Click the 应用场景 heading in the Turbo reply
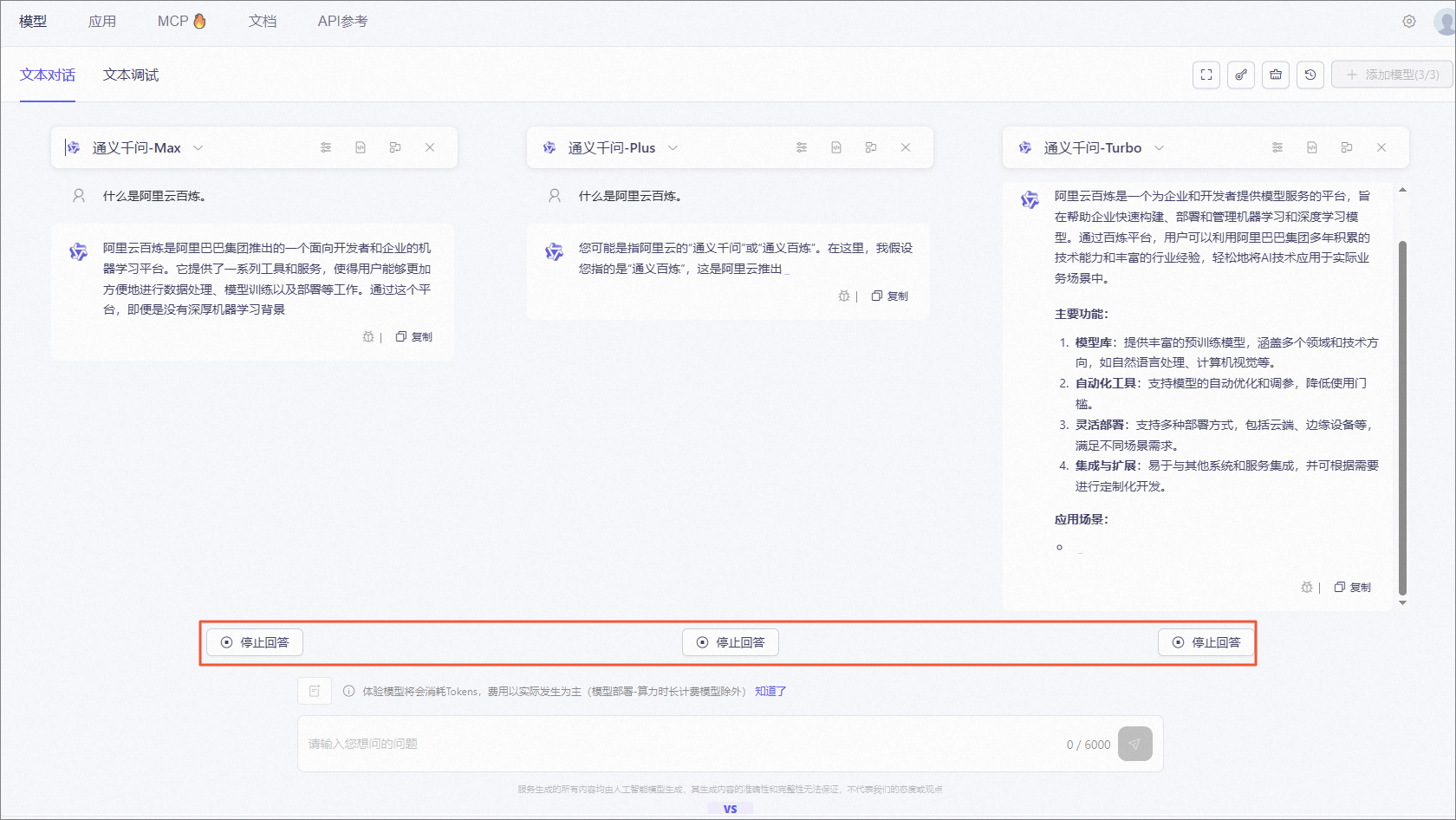This screenshot has height=820, width=1456. (x=1082, y=519)
